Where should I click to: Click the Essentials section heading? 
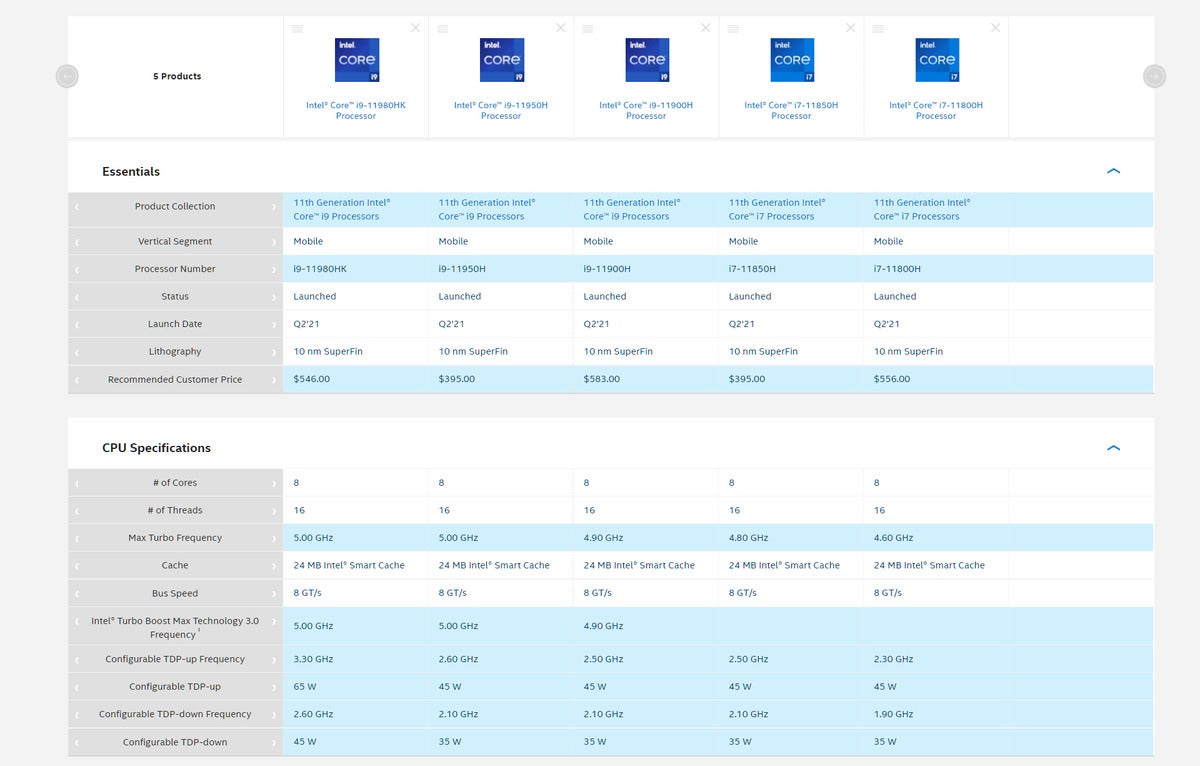(x=131, y=172)
